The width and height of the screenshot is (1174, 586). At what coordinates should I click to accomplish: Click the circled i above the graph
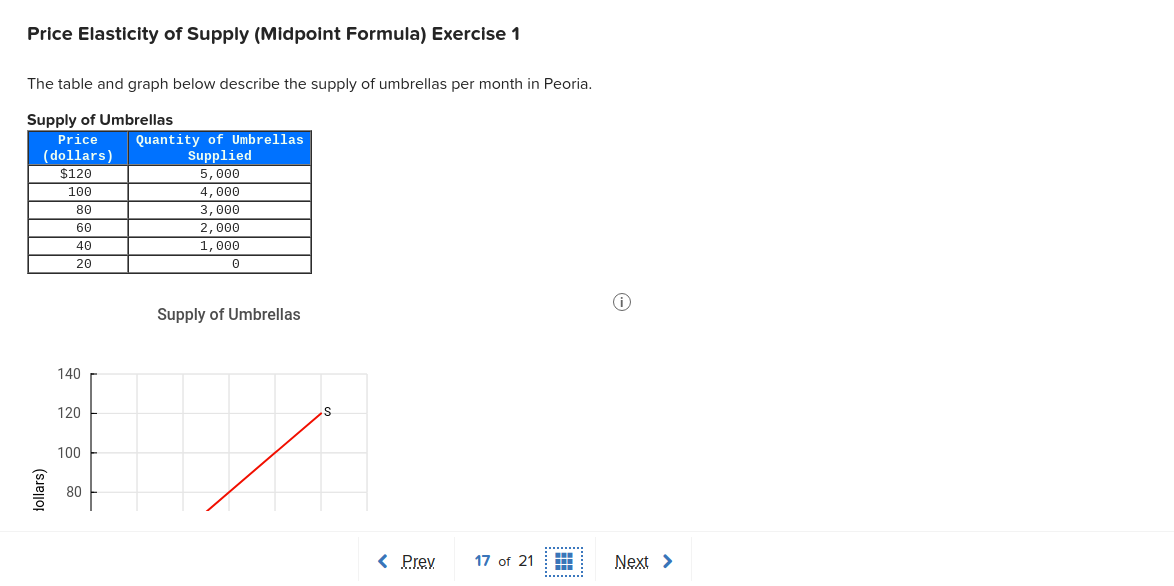point(621,301)
